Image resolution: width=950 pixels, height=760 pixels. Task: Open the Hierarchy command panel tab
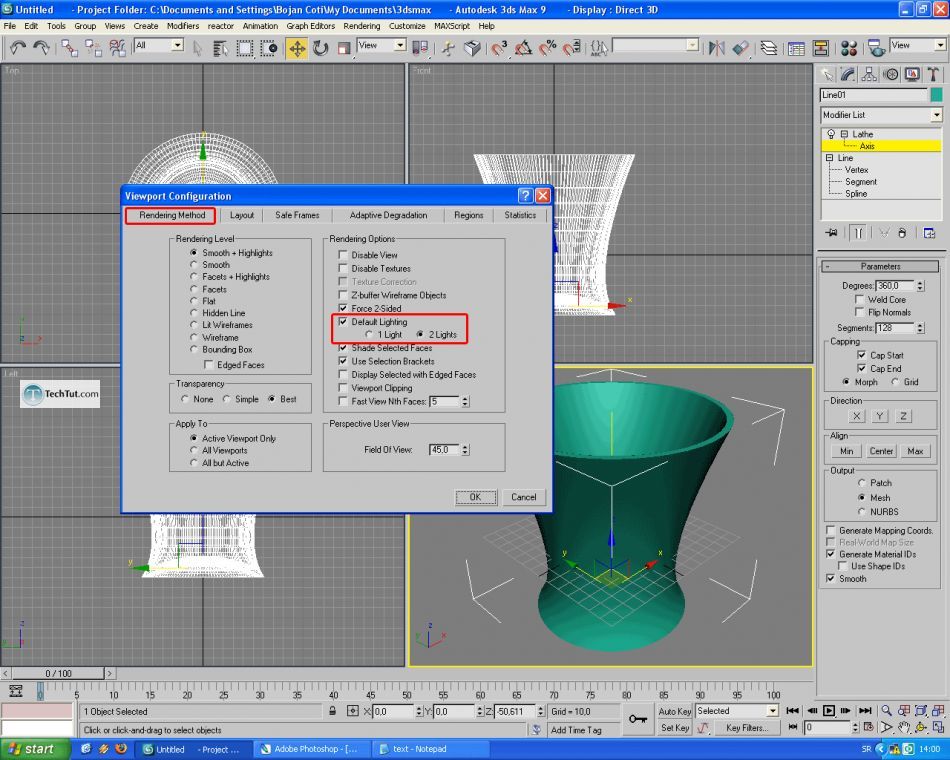[869, 74]
